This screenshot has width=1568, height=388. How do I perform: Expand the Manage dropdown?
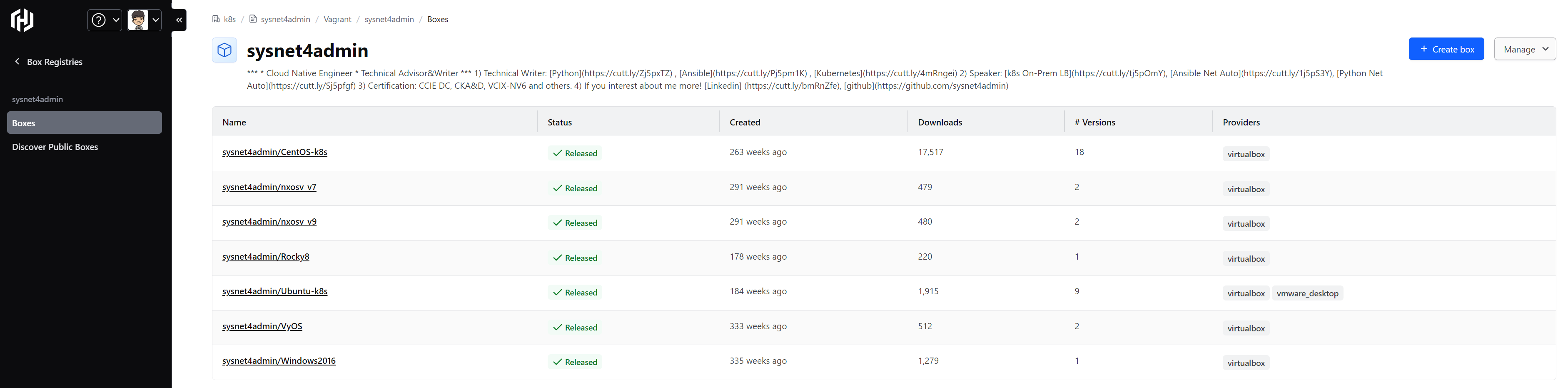[1525, 49]
